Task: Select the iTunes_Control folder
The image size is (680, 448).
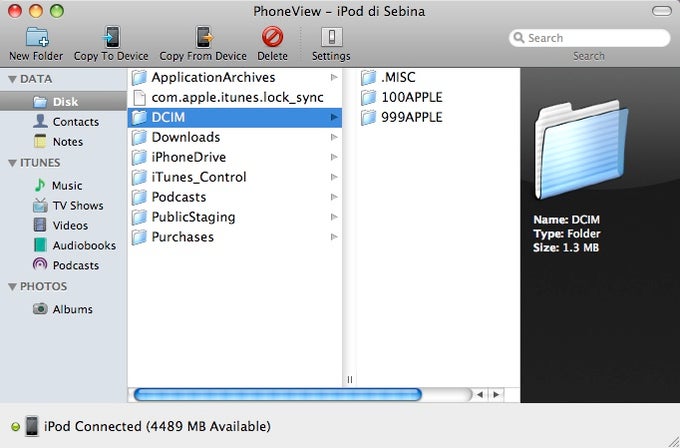Action: [235, 177]
